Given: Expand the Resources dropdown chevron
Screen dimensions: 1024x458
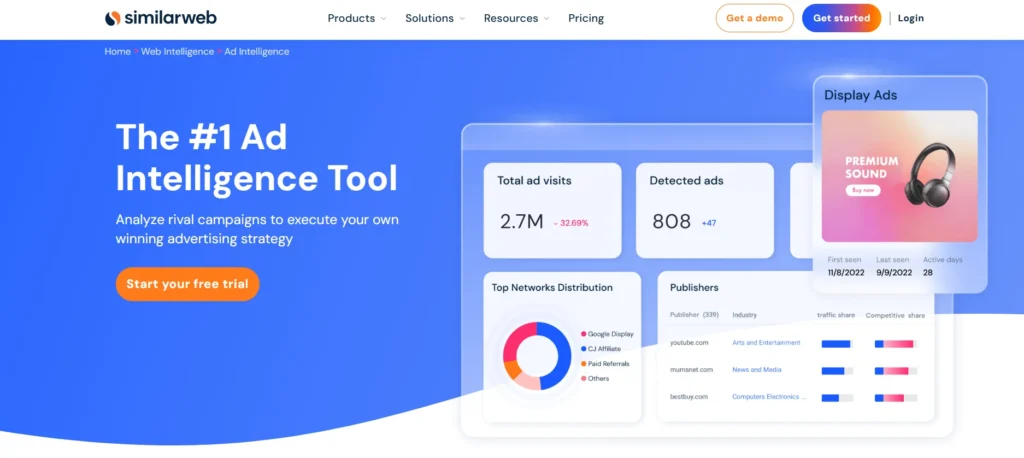Looking at the screenshot, I should pyautogui.click(x=546, y=19).
